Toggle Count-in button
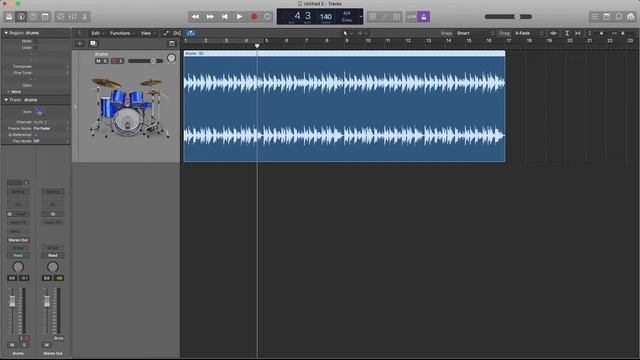Image resolution: width=640 pixels, height=360 pixels. (412, 17)
